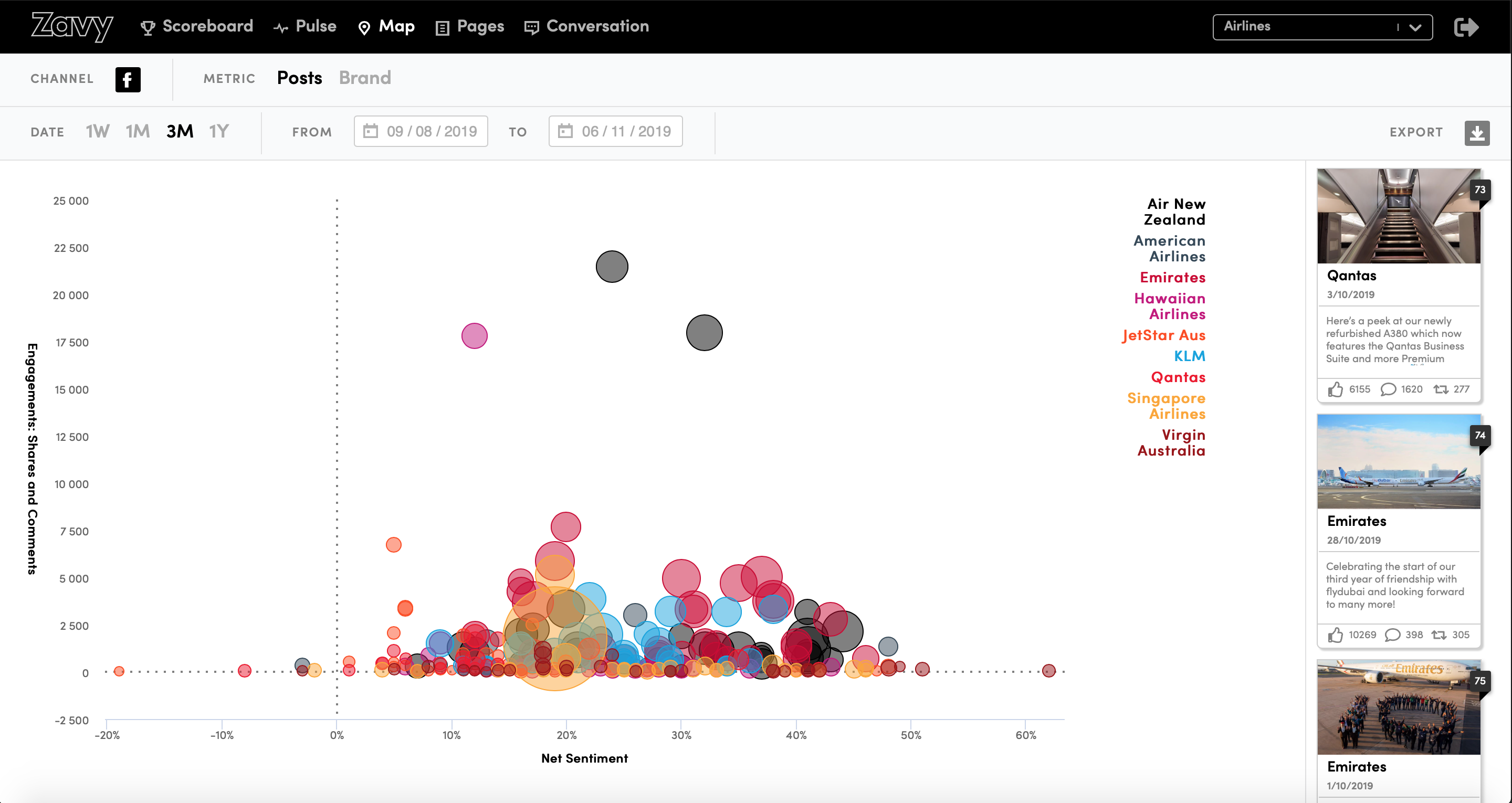Screen dimensions: 1512x803
Task: Click the Zavy logo
Action: 71,26
